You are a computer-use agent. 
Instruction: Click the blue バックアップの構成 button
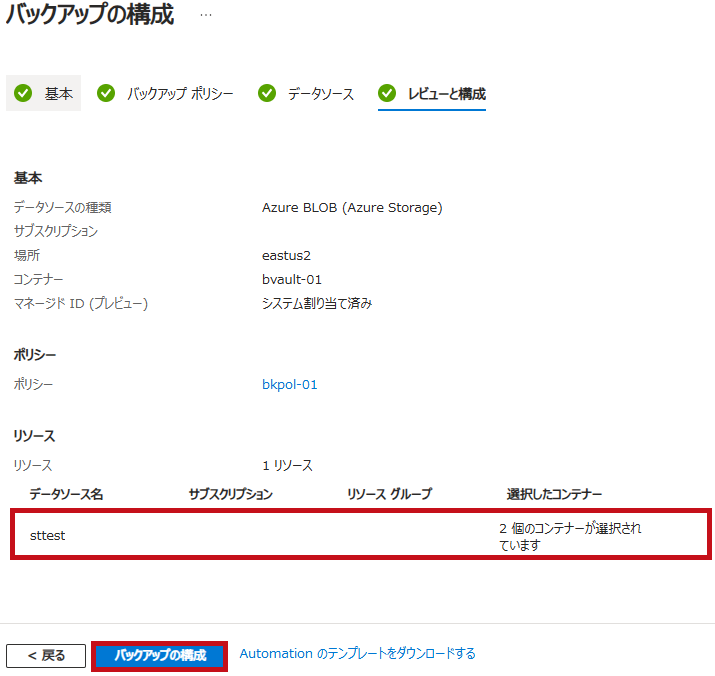pos(160,655)
